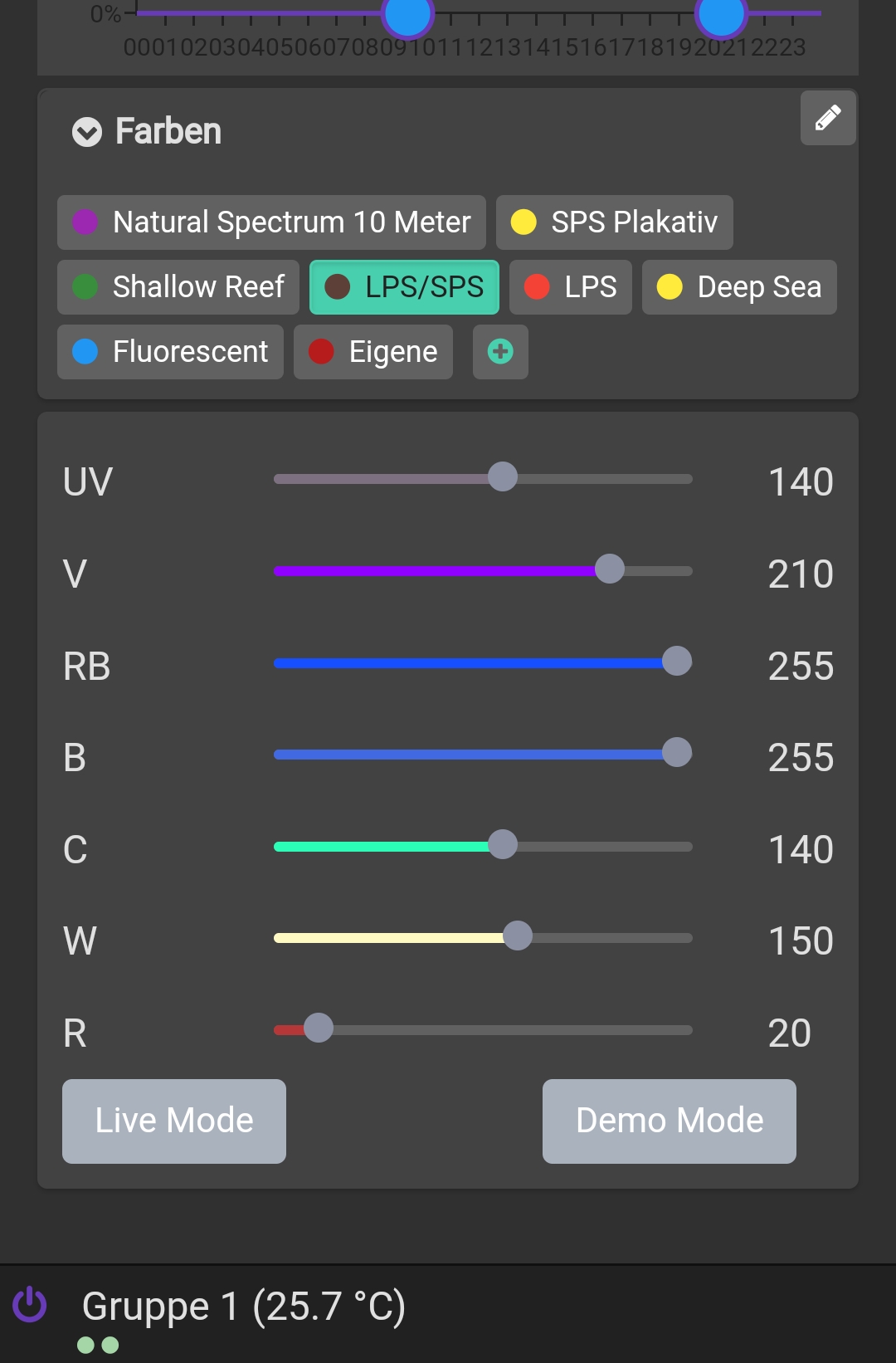Click the white W channel slider handle

point(518,936)
